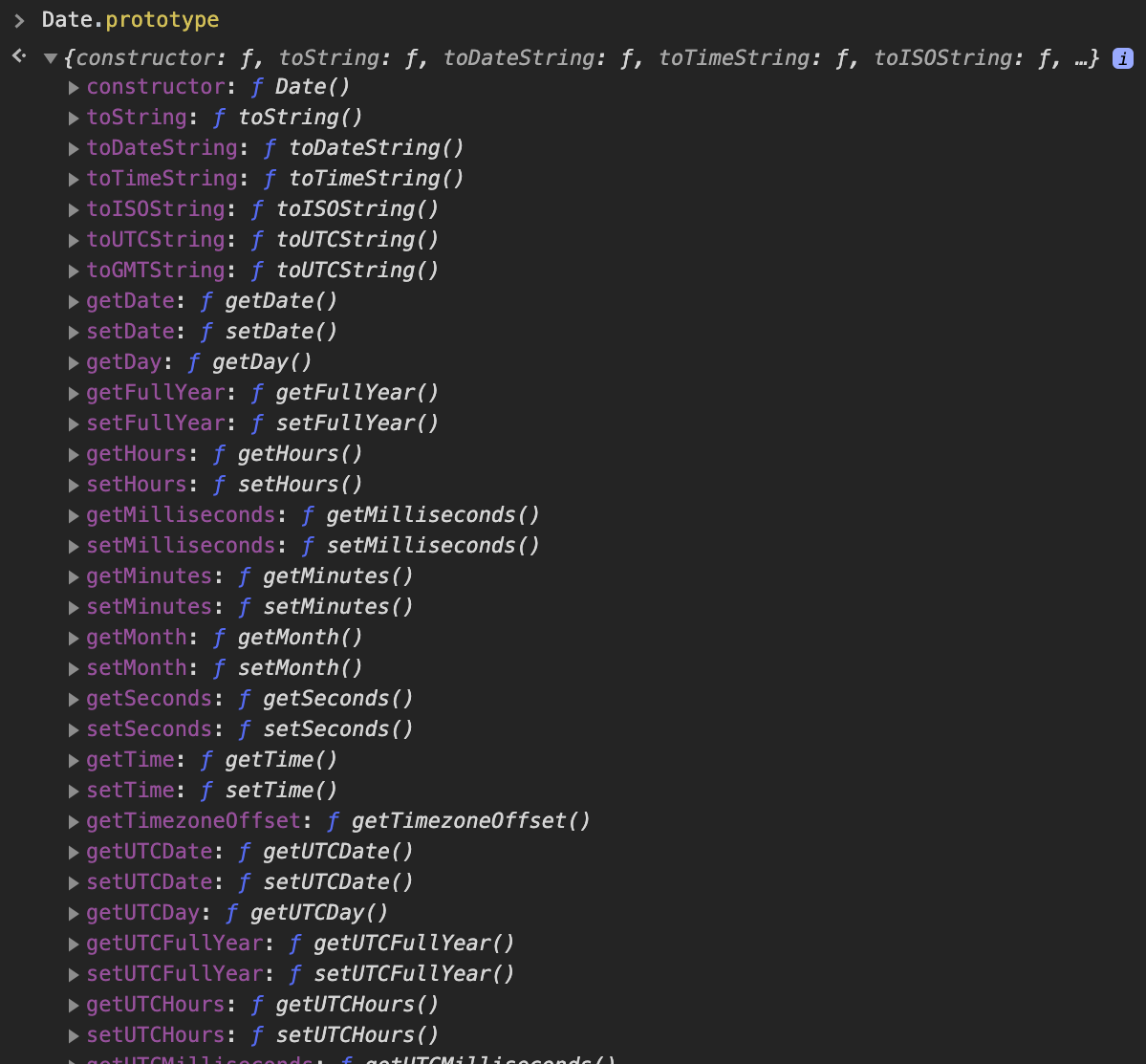1146x1064 pixels.
Task: Open the setMonth() function value
Action: tap(300, 668)
